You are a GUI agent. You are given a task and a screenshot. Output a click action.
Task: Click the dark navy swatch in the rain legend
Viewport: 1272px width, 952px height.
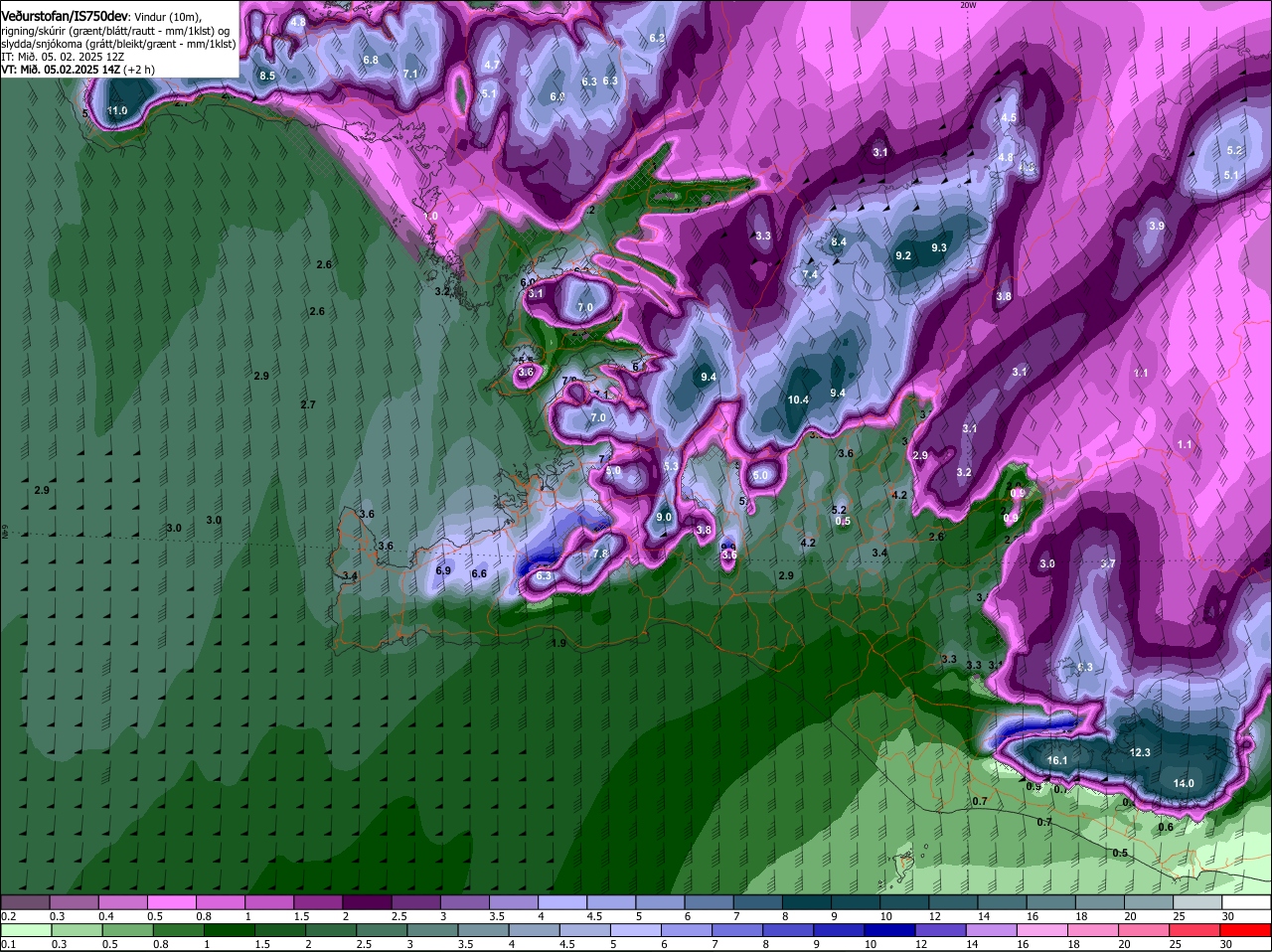pos(889,930)
